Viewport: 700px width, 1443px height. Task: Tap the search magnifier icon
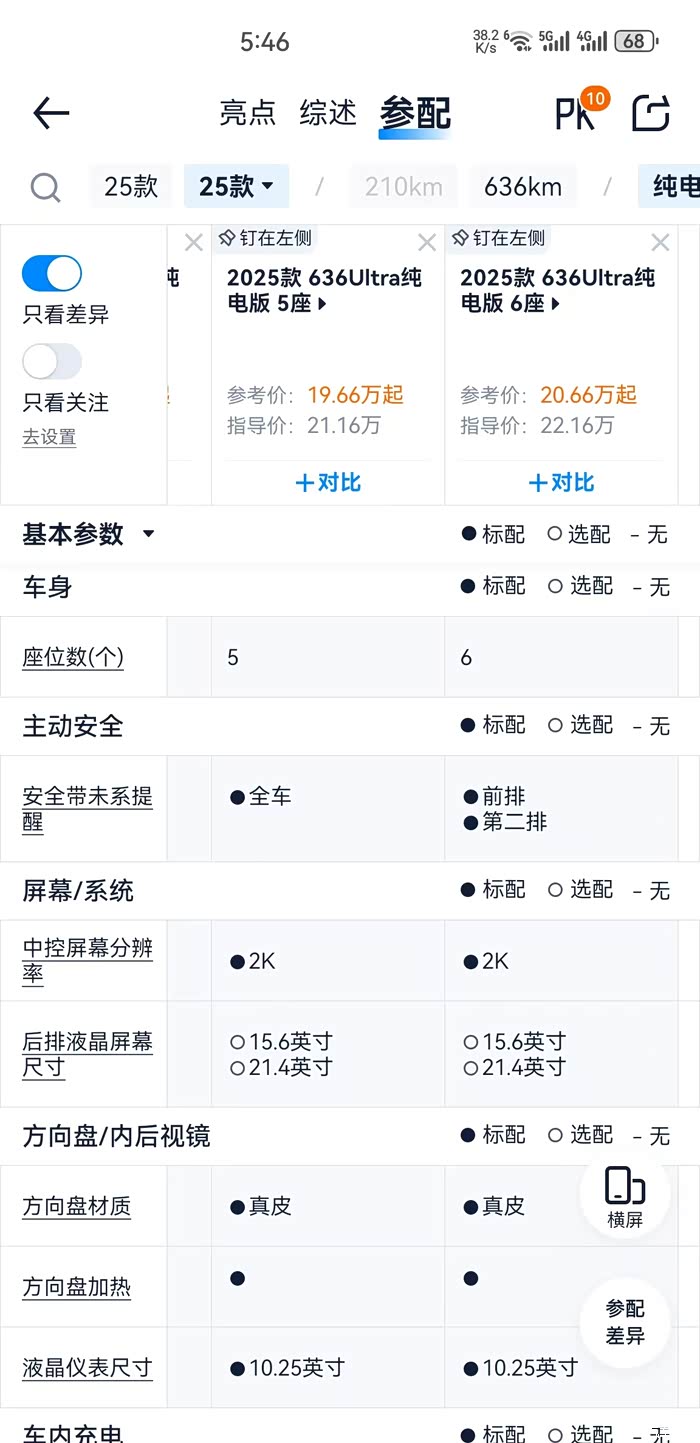pyautogui.click(x=45, y=187)
